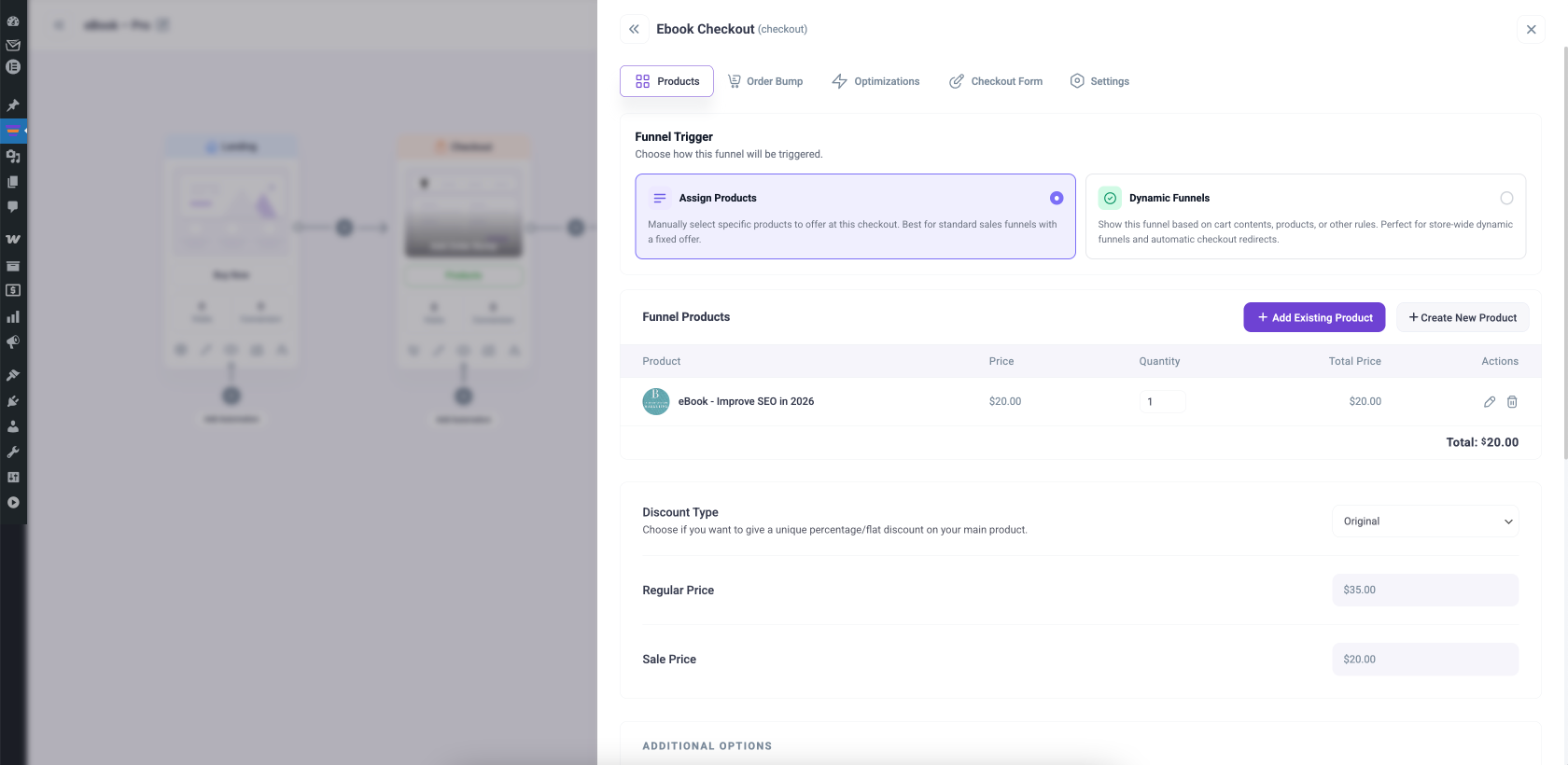Click the Quantity input field showing 1
Viewport: 1568px width, 765px height.
[1162, 402]
